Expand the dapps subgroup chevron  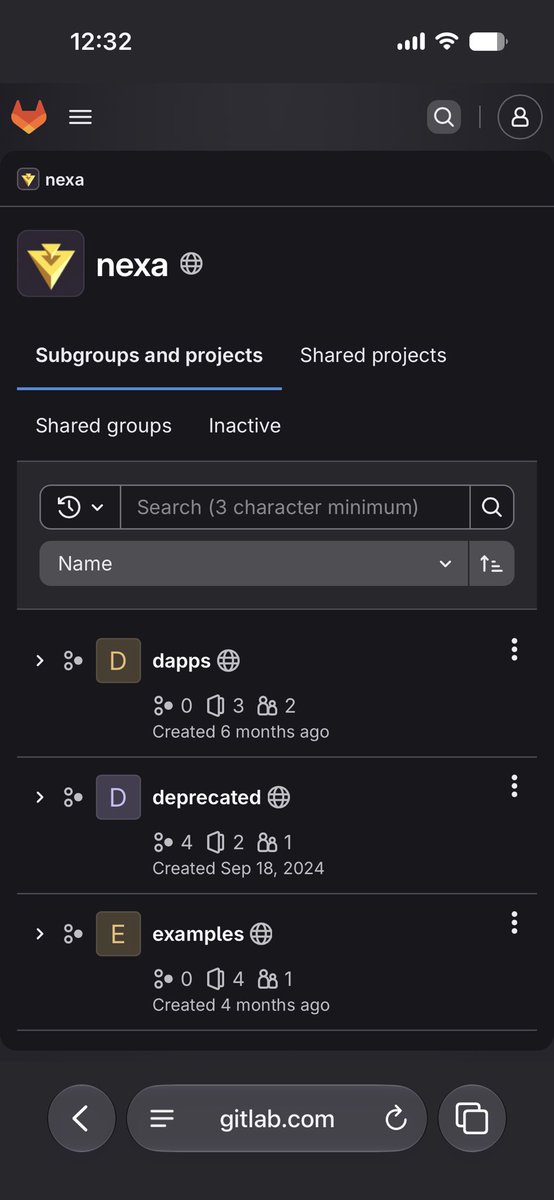40,660
